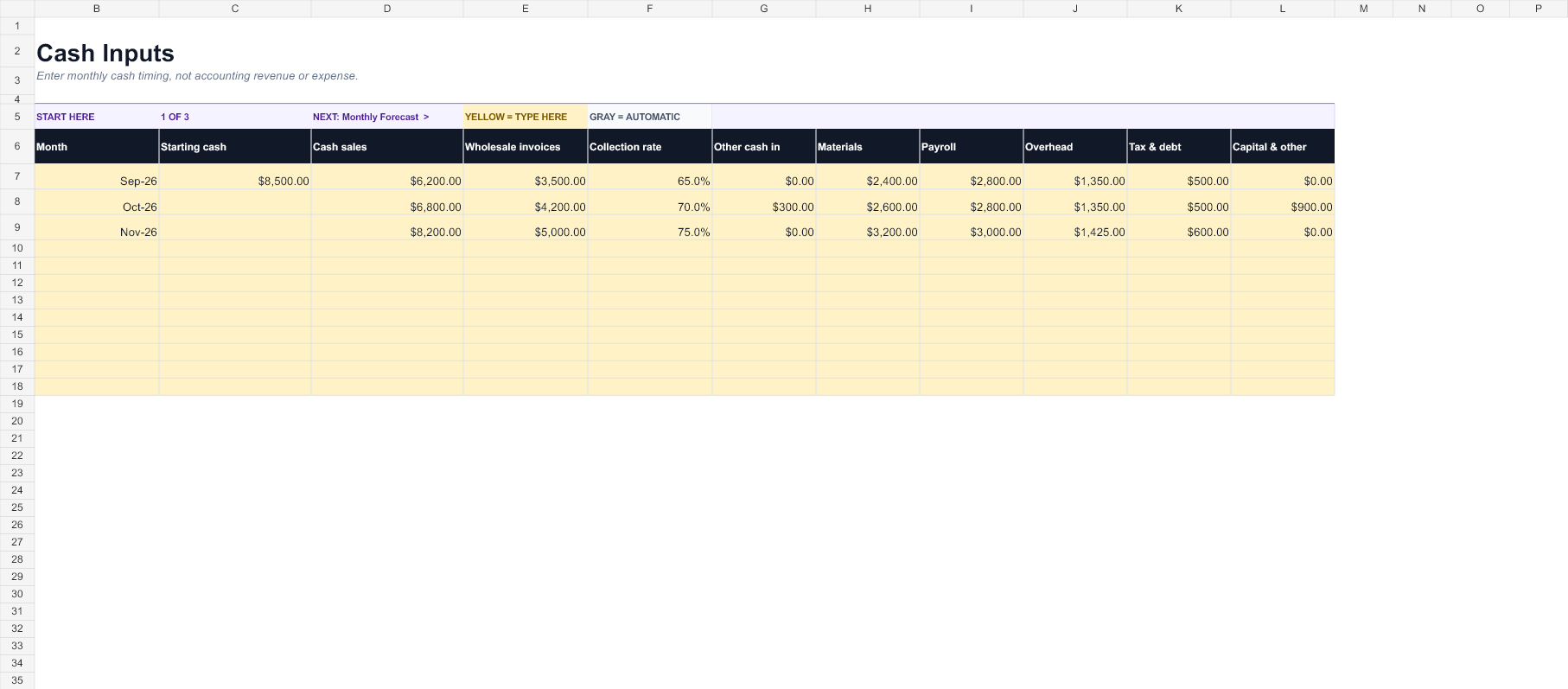Screen dimensions: 1568x689
Task: Click the wholesale invoices value $5,000.00
Action: tap(526, 227)
